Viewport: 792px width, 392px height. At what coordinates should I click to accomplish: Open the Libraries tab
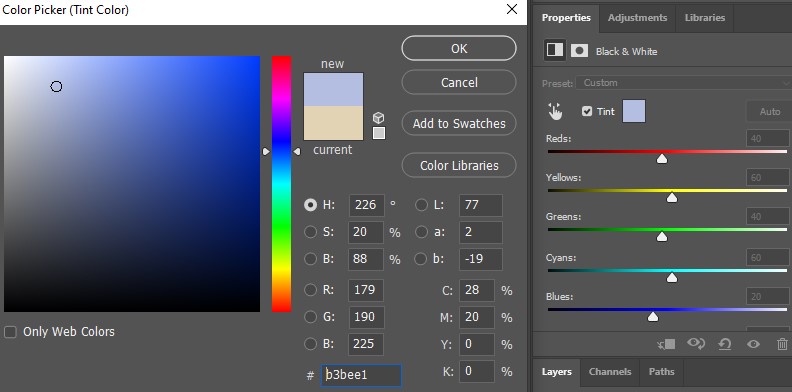pyautogui.click(x=705, y=18)
